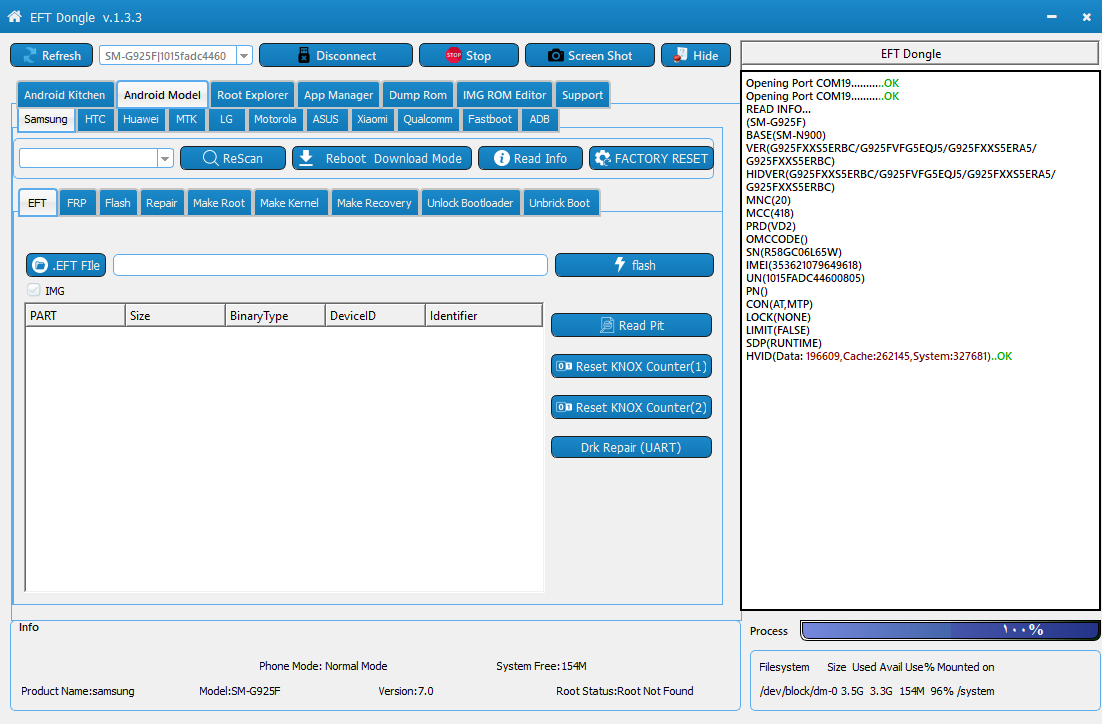Image resolution: width=1102 pixels, height=724 pixels.
Task: Open the Unlock Bootloader sub-tab
Action: tap(470, 203)
